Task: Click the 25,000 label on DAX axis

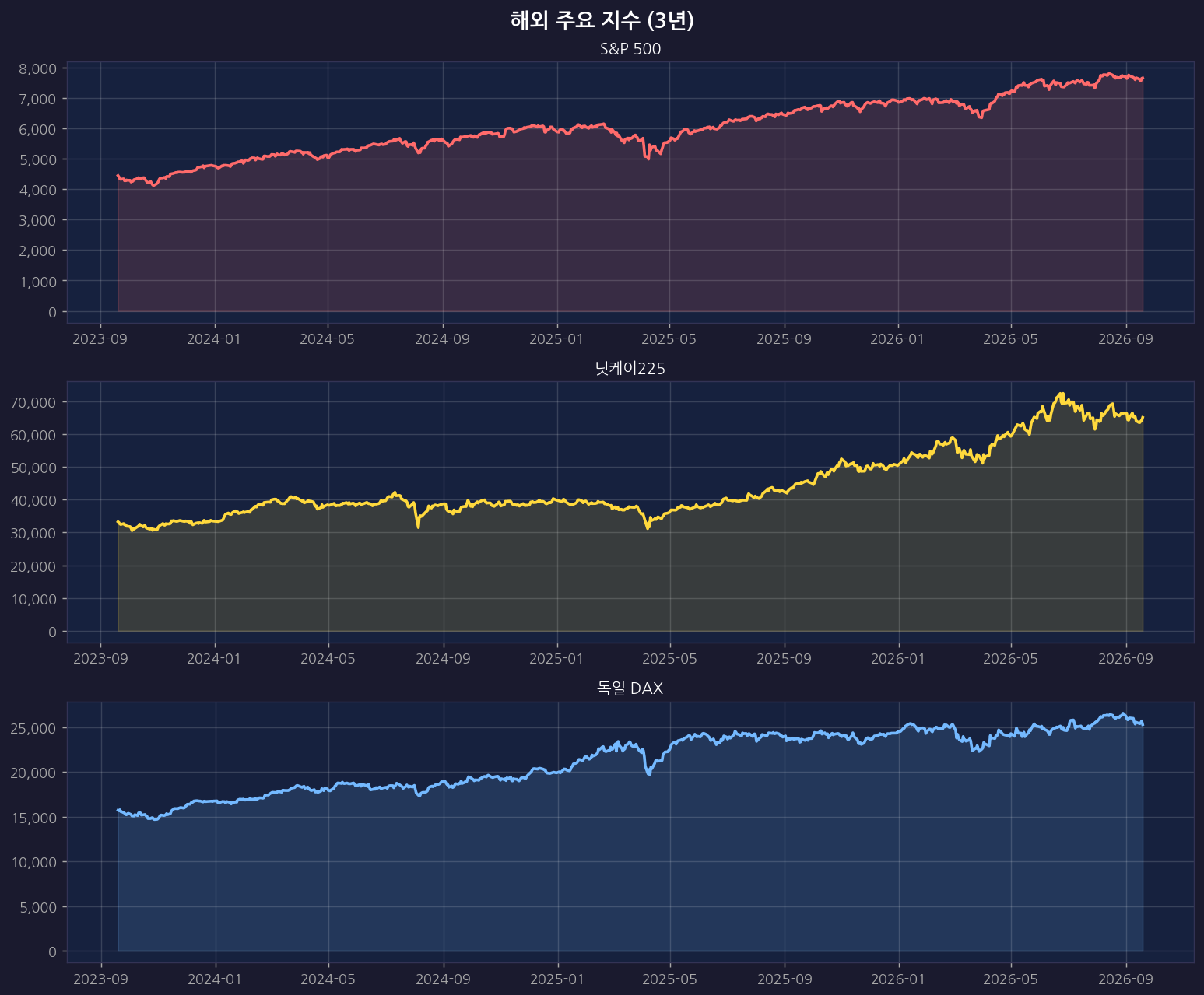Action: point(34,728)
